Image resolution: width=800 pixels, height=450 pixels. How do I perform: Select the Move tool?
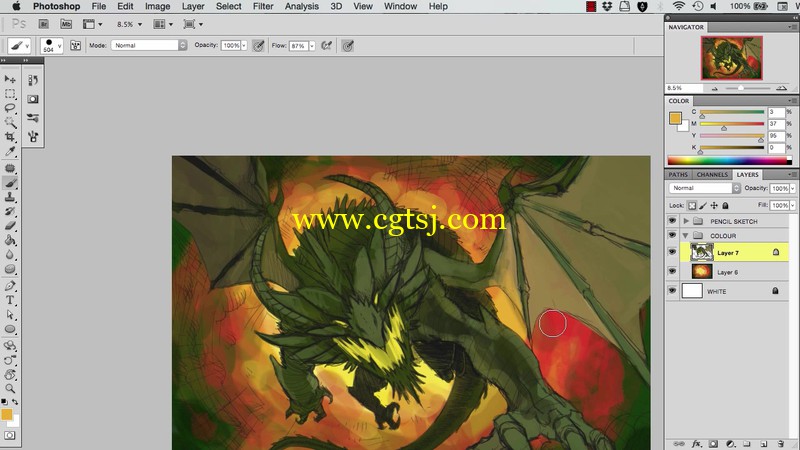coord(10,79)
